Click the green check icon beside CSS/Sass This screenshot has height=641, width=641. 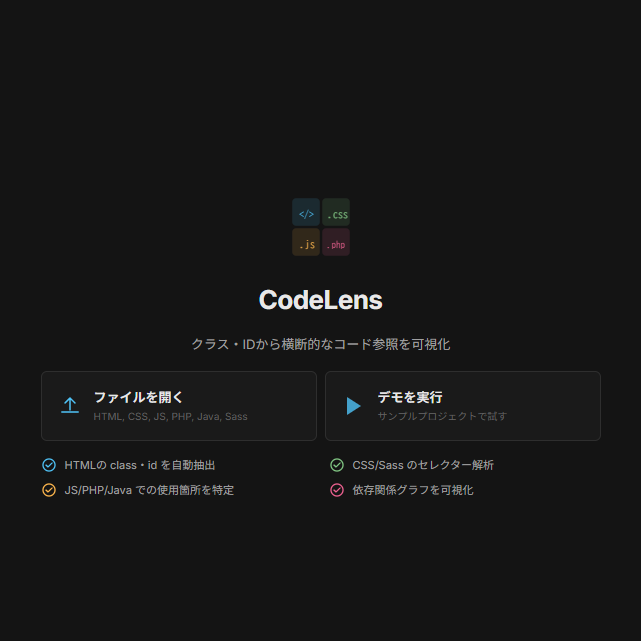(337, 465)
